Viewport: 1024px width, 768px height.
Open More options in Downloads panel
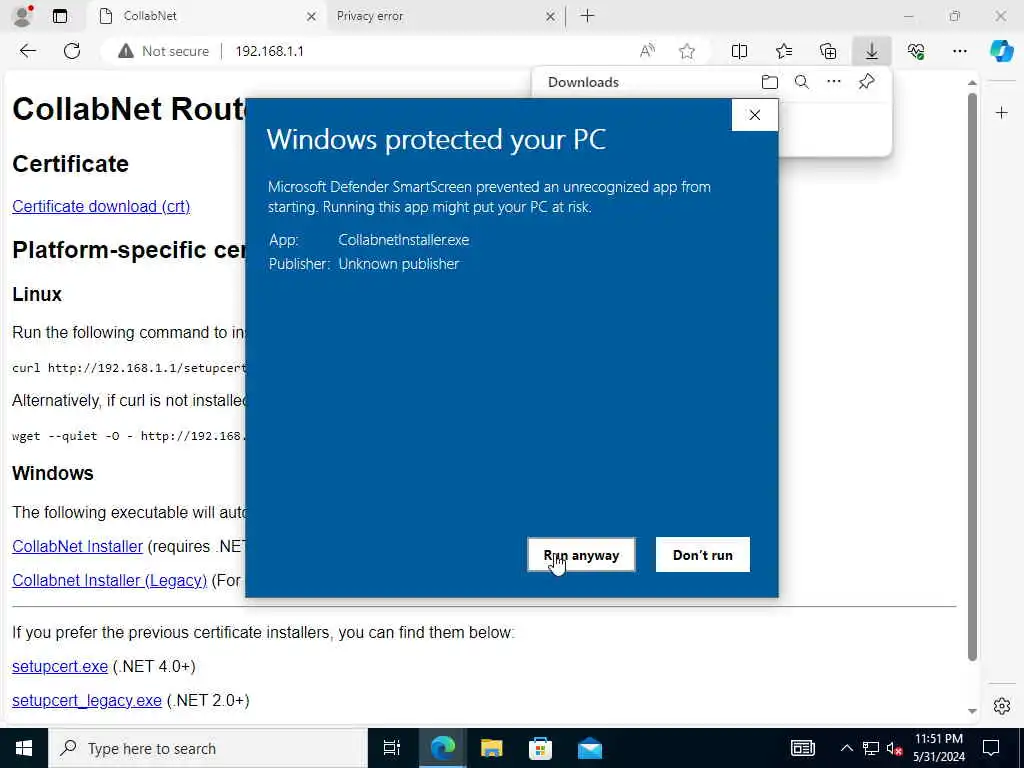[834, 82]
